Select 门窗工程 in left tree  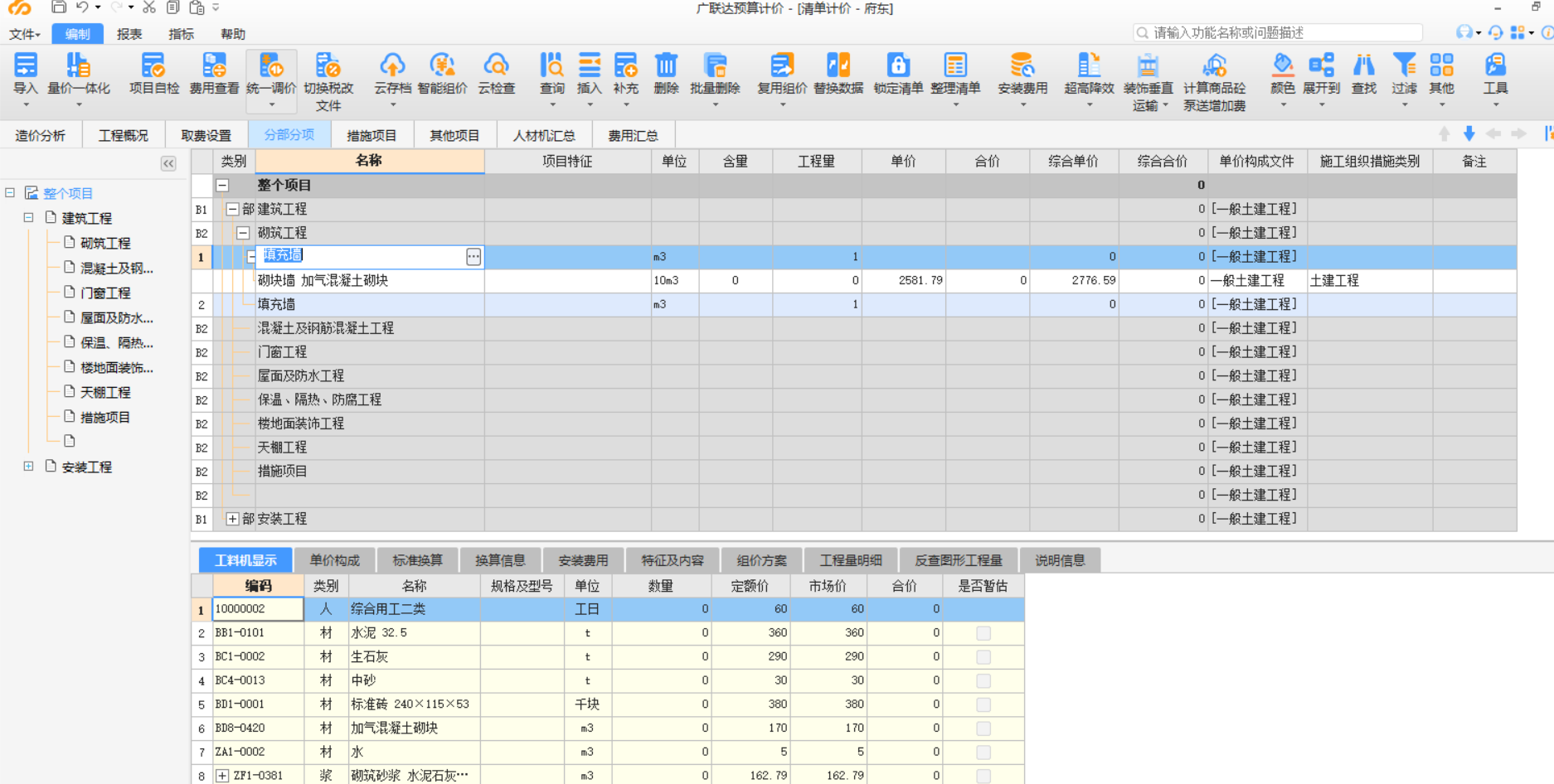(x=105, y=293)
